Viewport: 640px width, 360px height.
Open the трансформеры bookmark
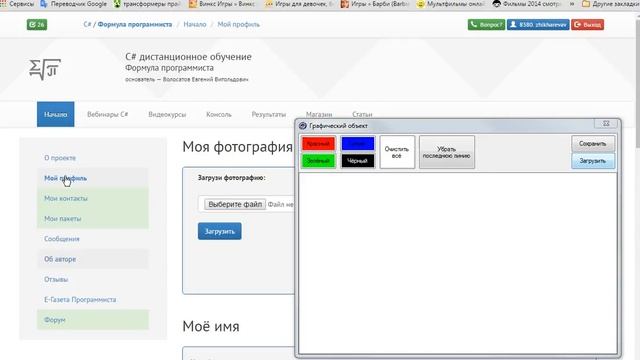pos(147,4)
